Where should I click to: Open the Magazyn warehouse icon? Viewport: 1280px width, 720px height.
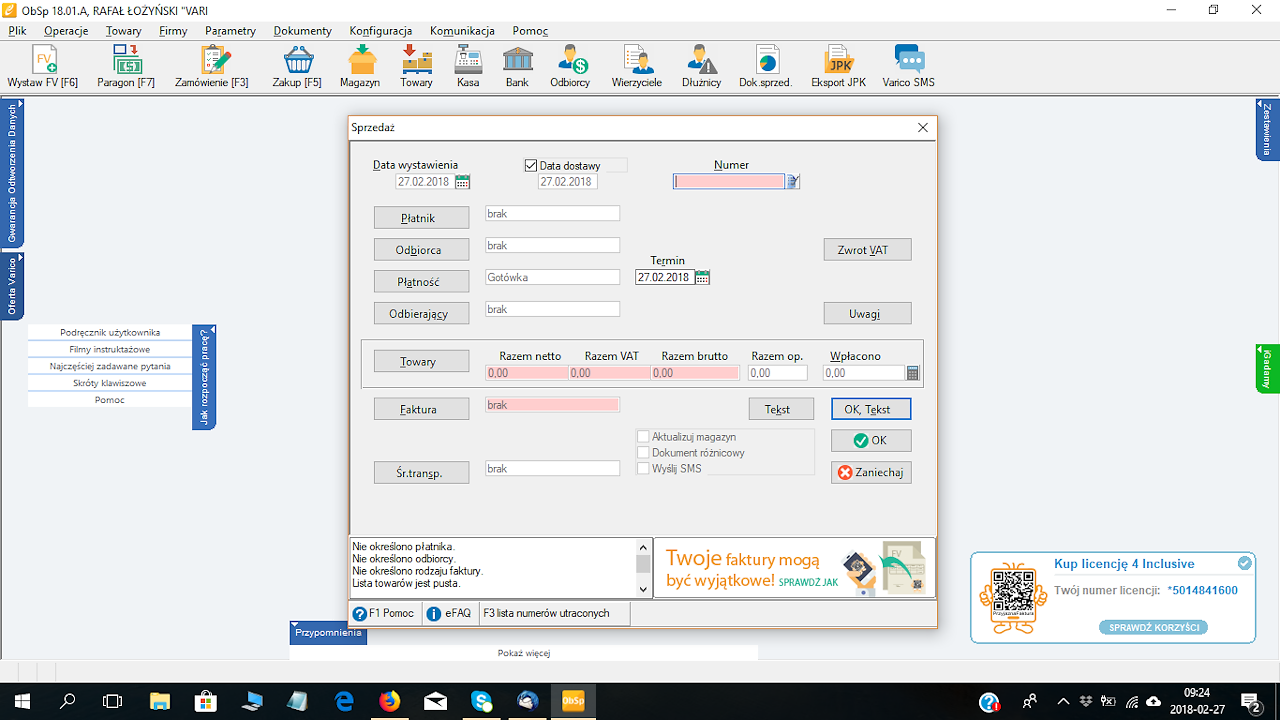click(x=360, y=67)
